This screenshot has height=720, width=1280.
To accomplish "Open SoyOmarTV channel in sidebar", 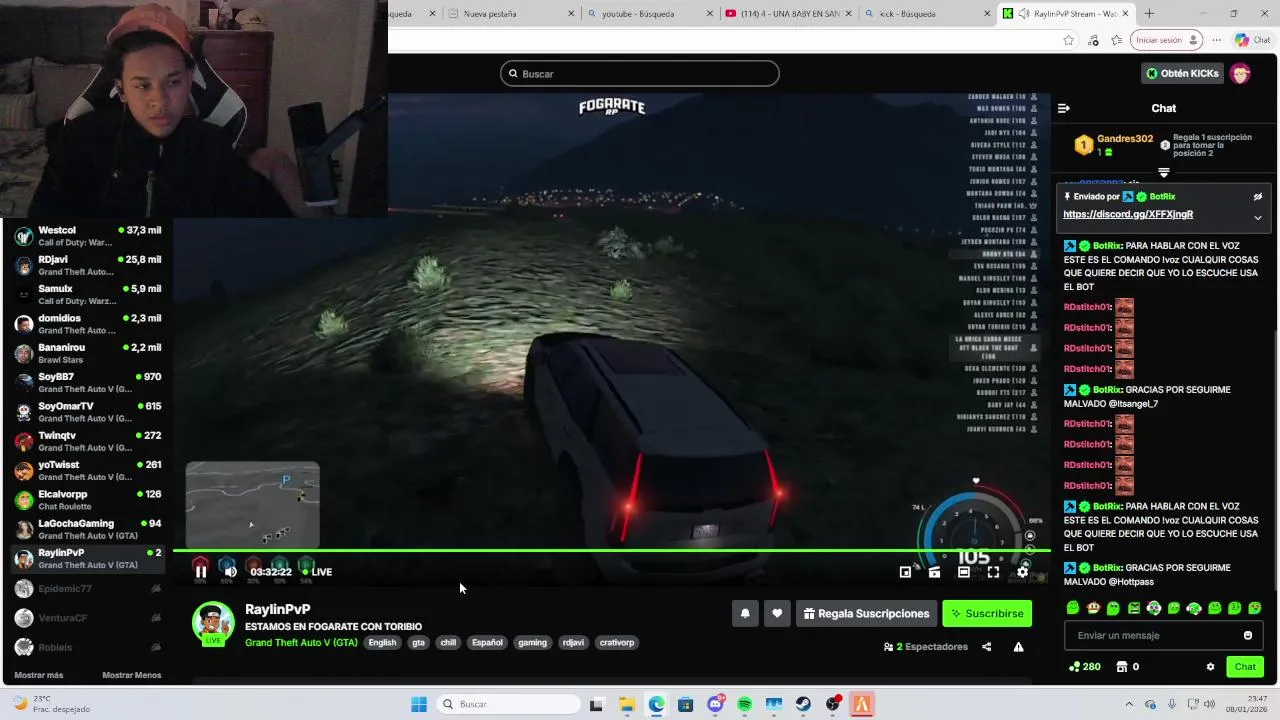I will [x=87, y=412].
